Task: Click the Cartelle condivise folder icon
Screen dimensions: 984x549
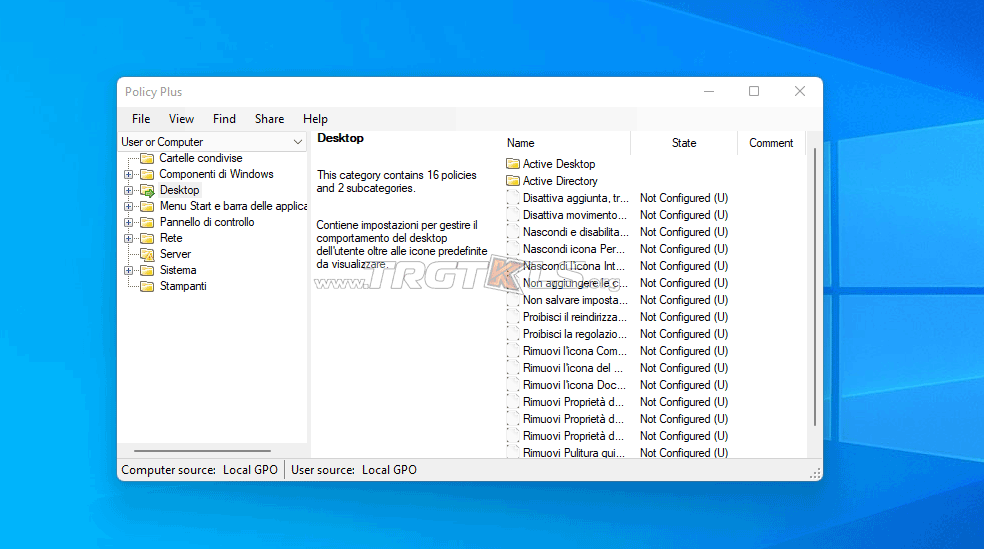Action: click(147, 158)
